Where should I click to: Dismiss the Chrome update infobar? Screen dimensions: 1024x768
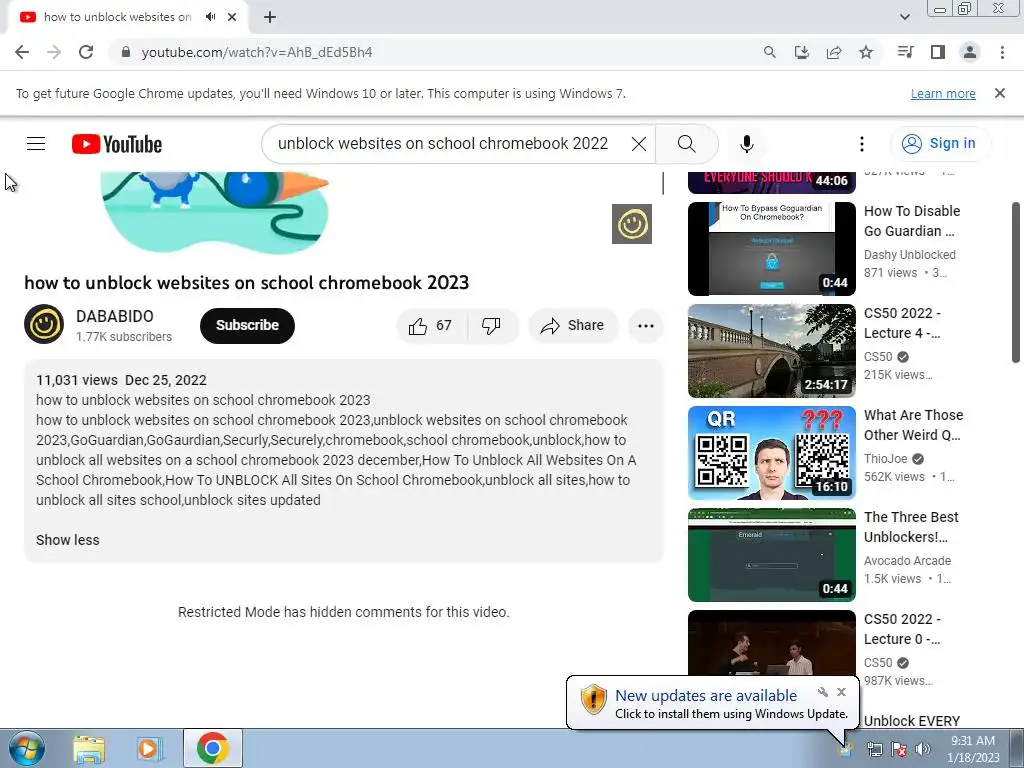point(1000,93)
